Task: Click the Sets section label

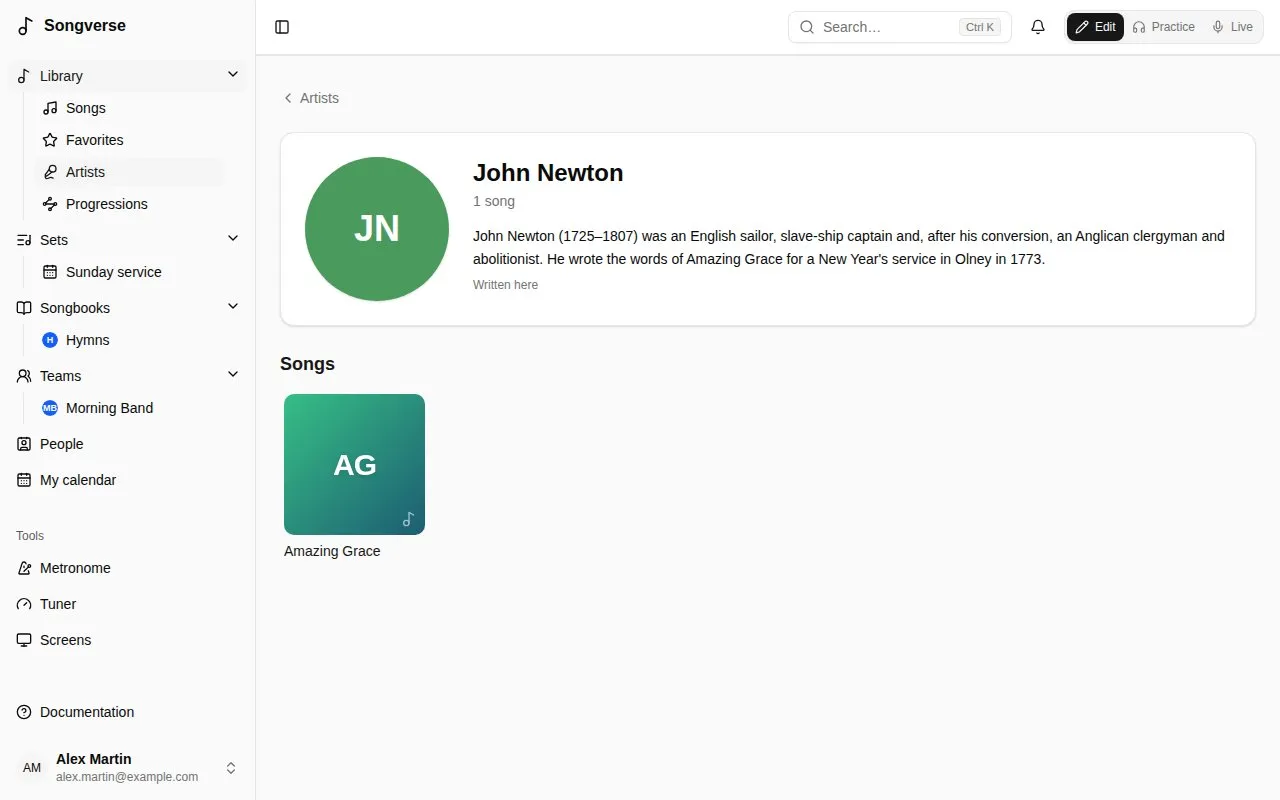Action: point(54,240)
